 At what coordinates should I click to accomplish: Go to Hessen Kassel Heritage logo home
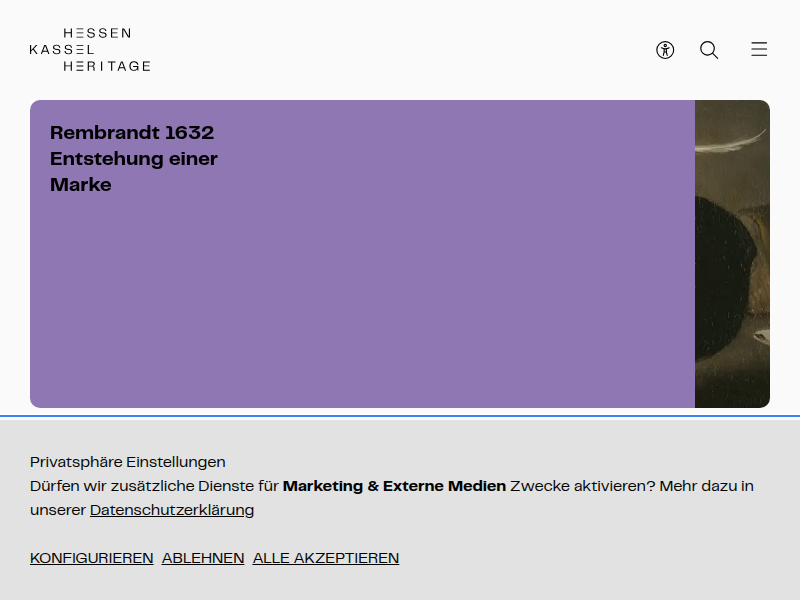[x=90, y=49]
